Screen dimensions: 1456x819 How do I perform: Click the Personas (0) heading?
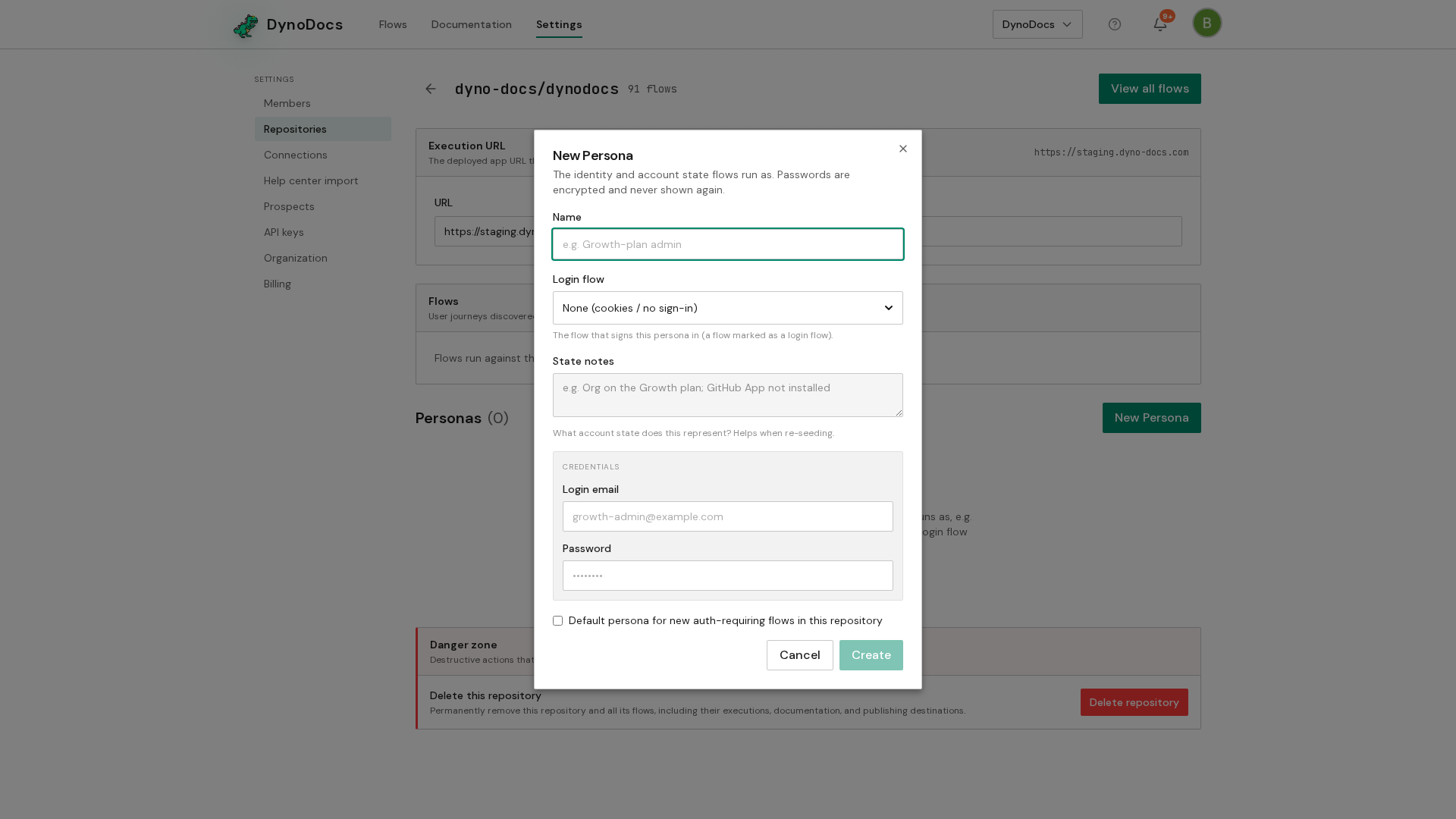pos(462,418)
